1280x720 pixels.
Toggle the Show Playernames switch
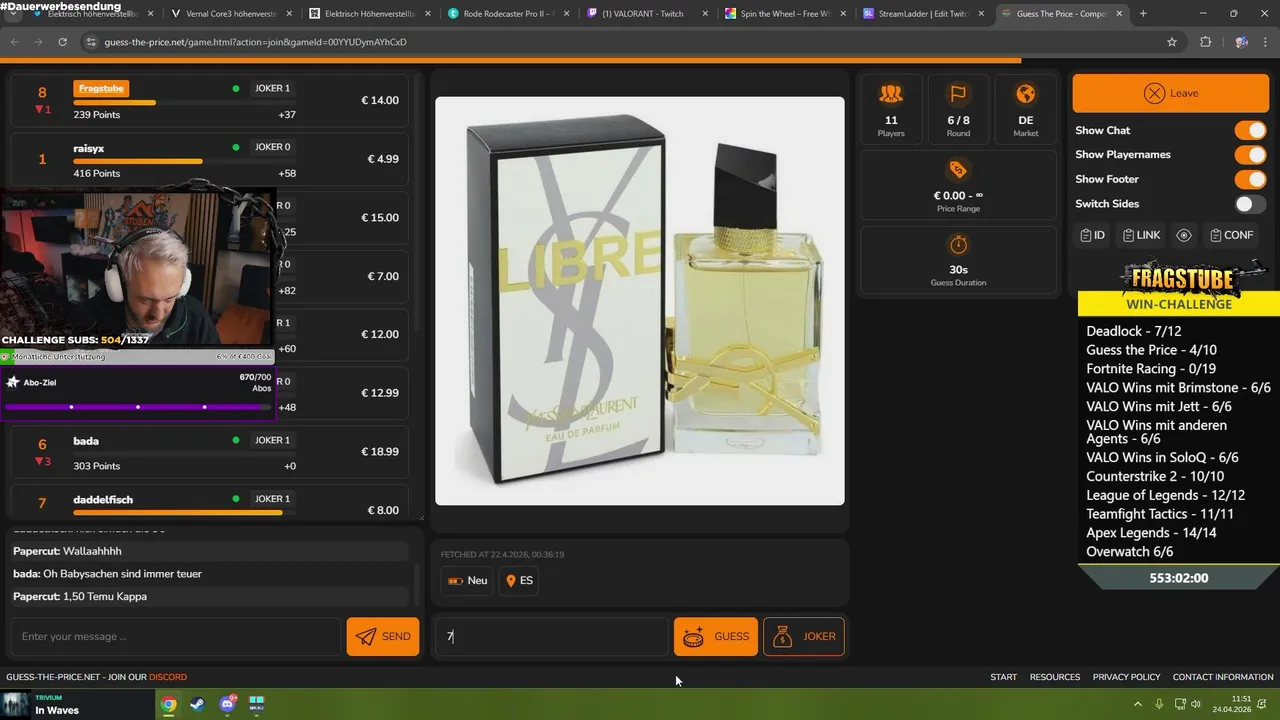point(1250,155)
